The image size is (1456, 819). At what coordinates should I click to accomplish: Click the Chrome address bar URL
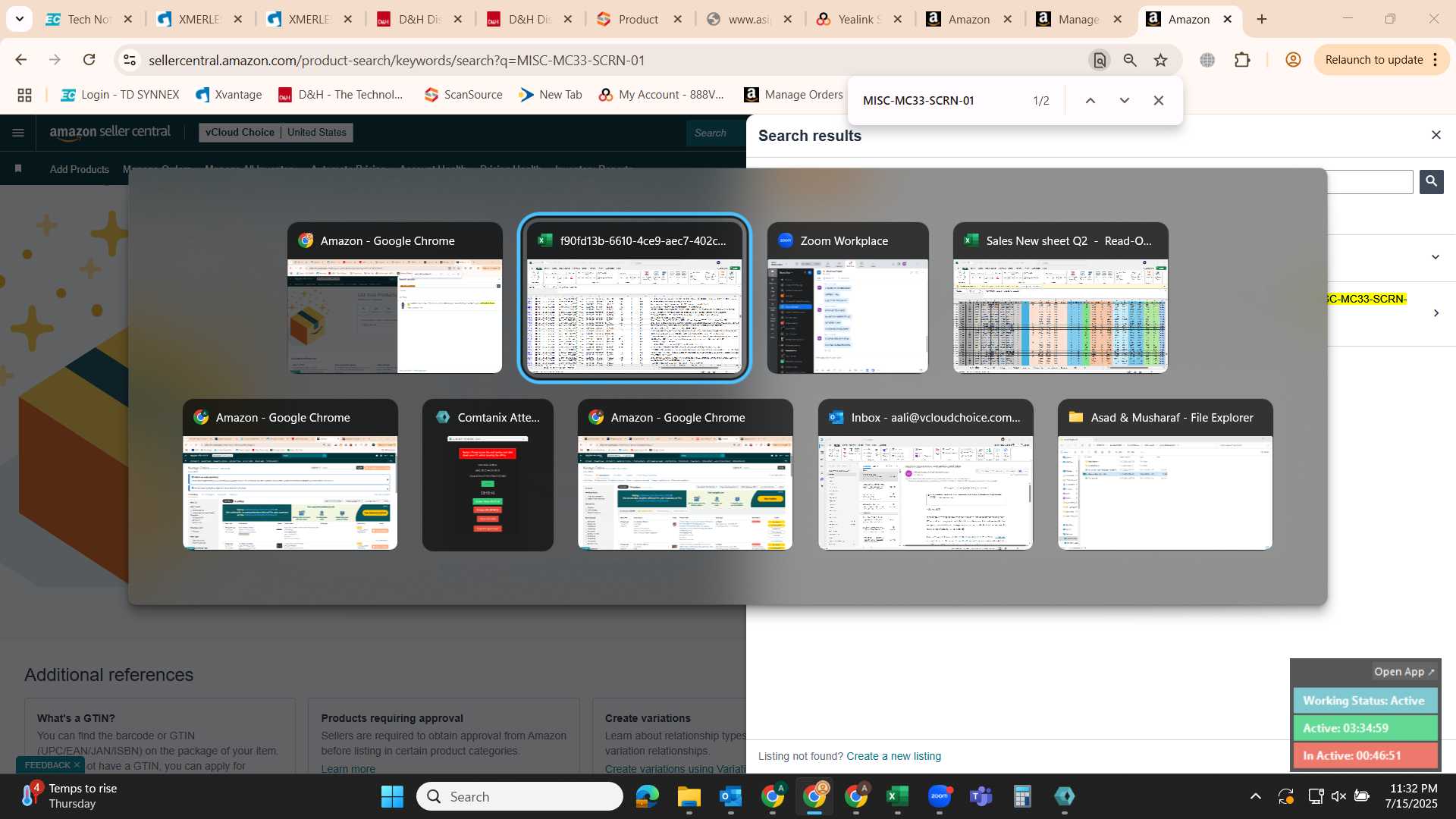pyautogui.click(x=397, y=60)
